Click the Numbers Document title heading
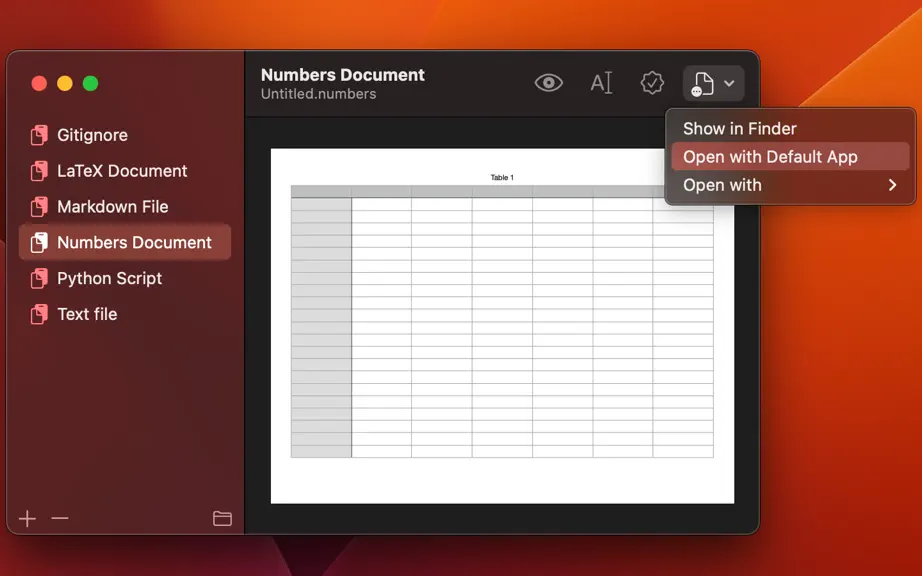This screenshot has width=922, height=576. click(x=343, y=75)
